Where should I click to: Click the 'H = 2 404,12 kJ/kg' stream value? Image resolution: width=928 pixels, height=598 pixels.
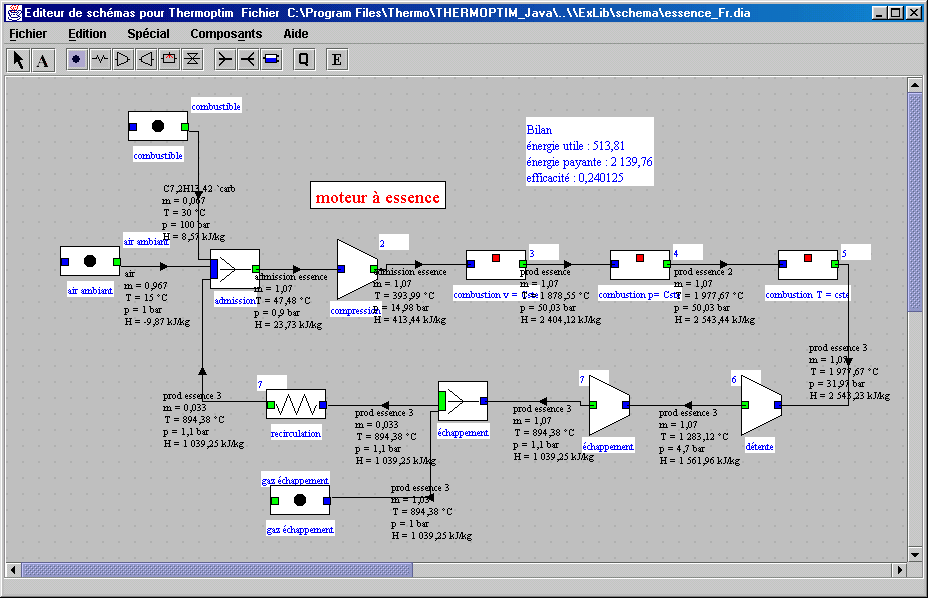pyautogui.click(x=560, y=320)
